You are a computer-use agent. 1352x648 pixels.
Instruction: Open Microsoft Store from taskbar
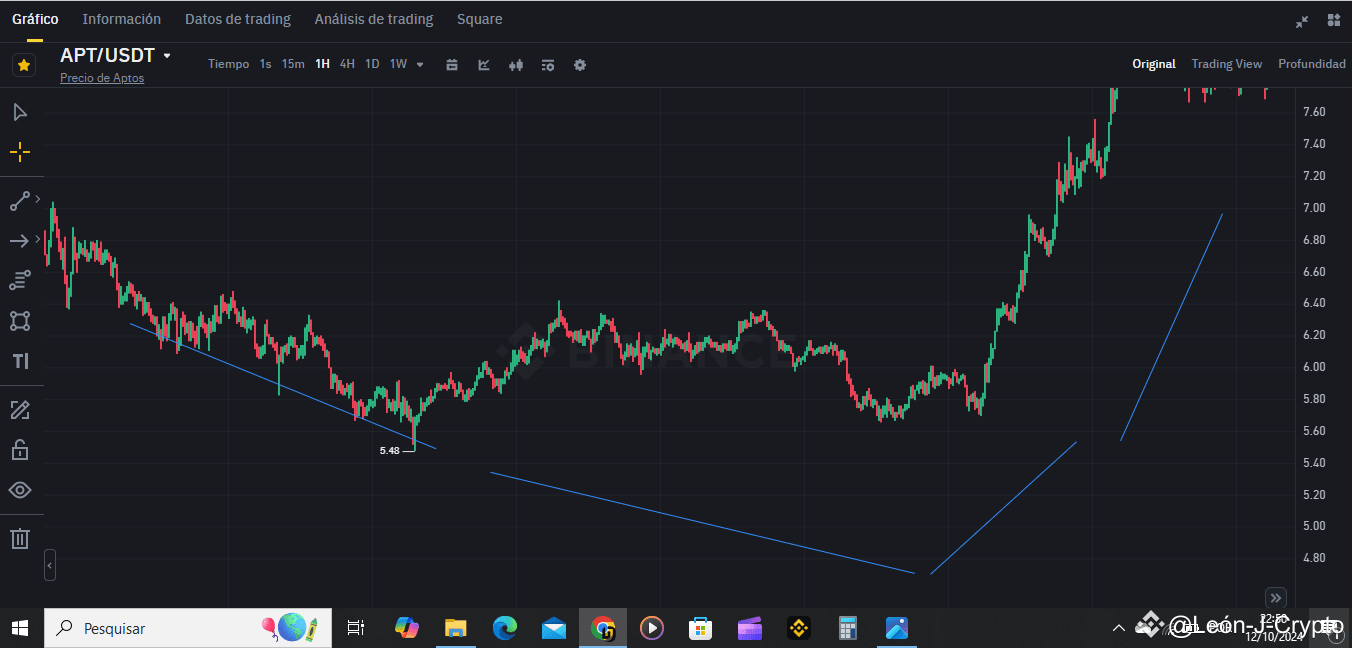[701, 628]
